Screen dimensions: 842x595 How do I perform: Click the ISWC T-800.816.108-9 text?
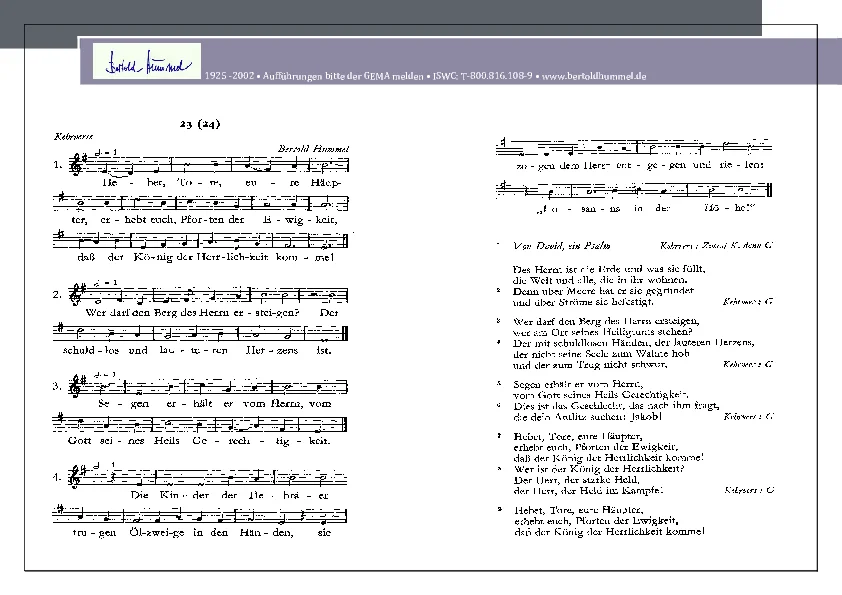482,76
